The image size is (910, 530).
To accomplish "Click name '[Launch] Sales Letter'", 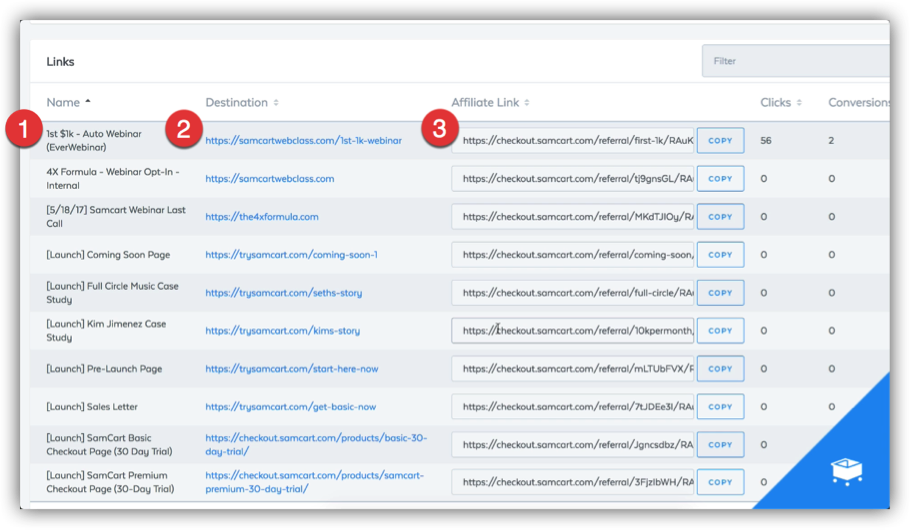I will point(92,407).
